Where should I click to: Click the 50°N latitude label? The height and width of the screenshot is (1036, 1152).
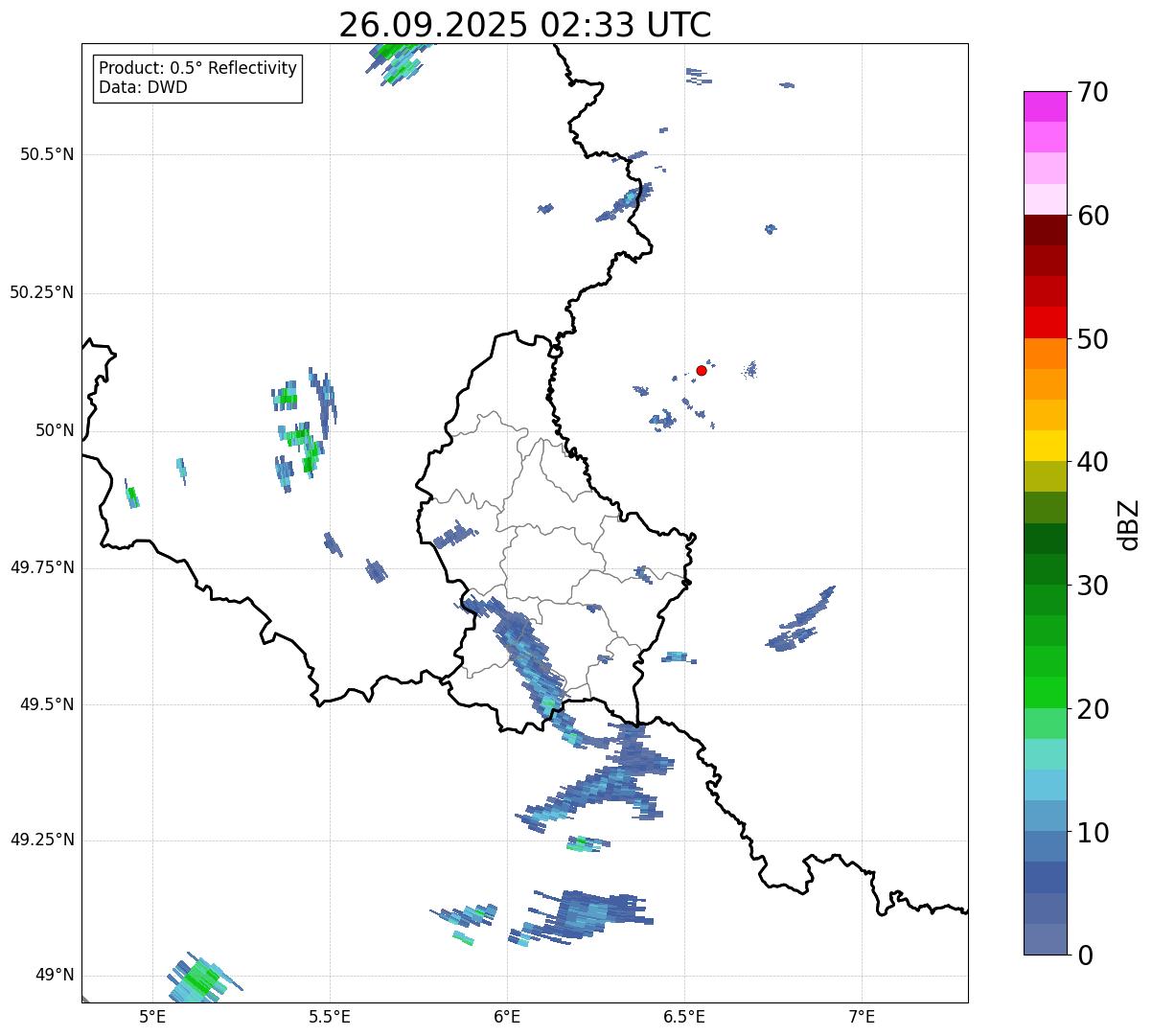click(55, 430)
